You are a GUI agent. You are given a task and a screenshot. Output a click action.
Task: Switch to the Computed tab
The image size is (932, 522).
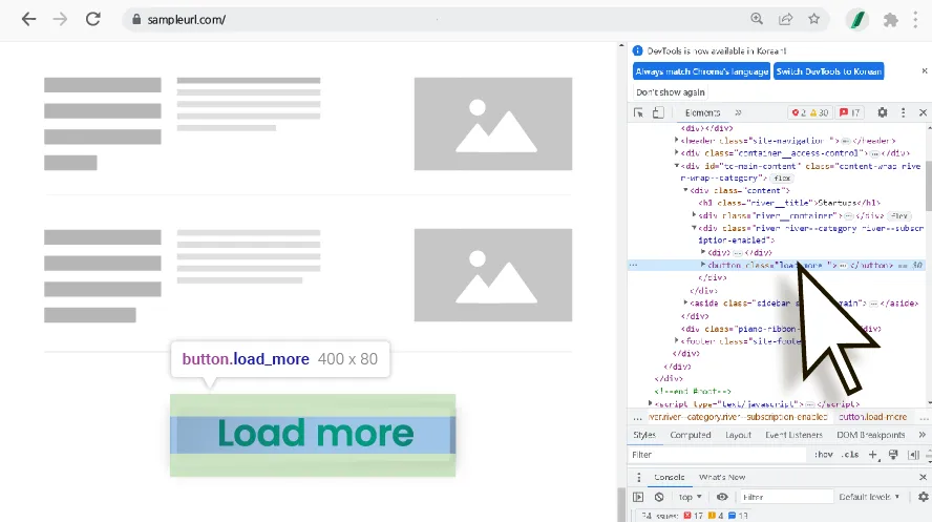(690, 435)
